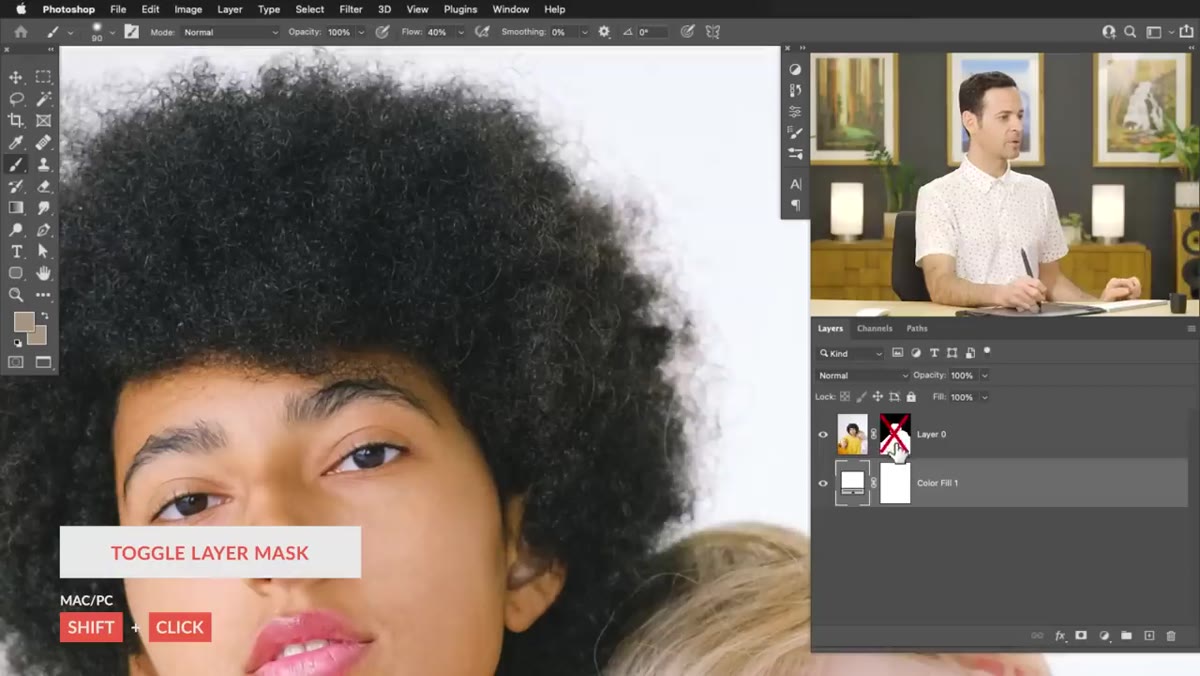This screenshot has width=1200, height=676.
Task: Open the Filter menu
Action: [351, 9]
